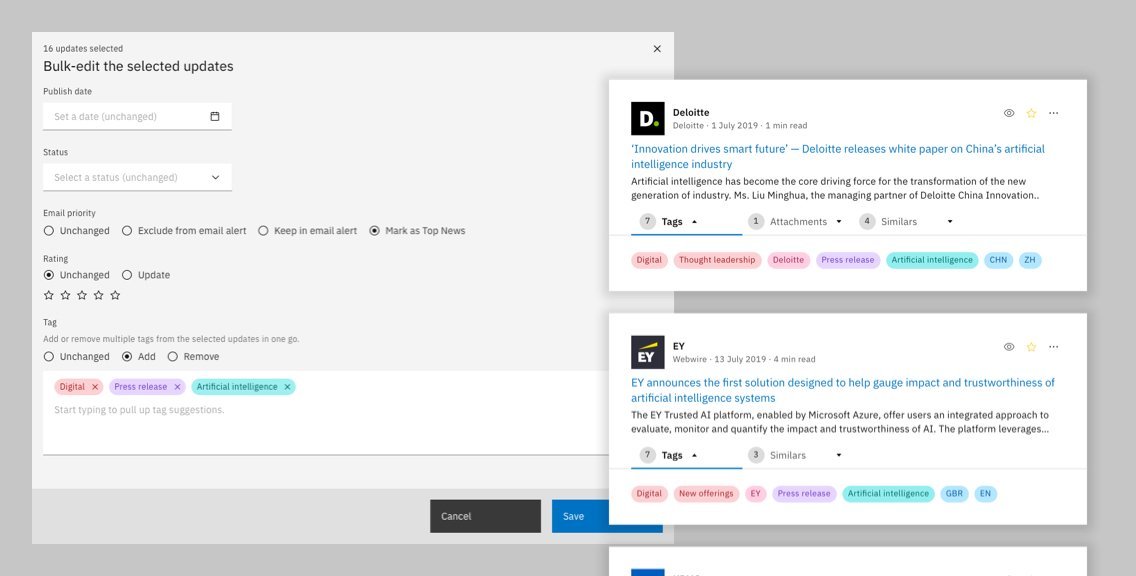Screen dimensions: 1136x576
Task: Click the GBR tag on EY card
Action: (x=954, y=494)
